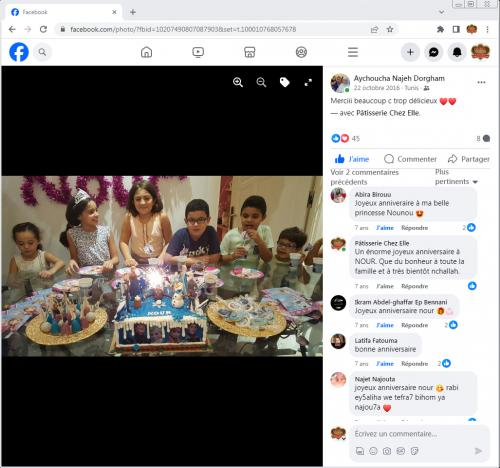
Task: Click the plus Create button
Action: (410, 52)
